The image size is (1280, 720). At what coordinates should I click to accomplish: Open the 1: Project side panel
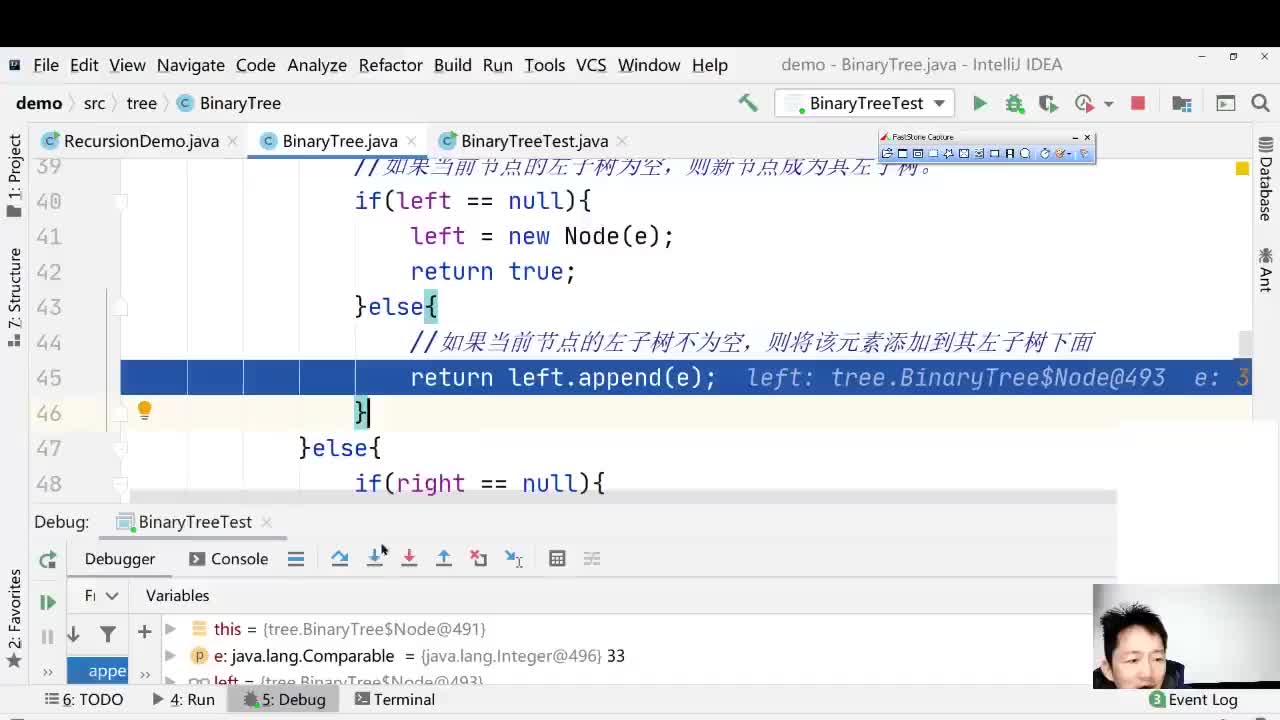[x=14, y=176]
